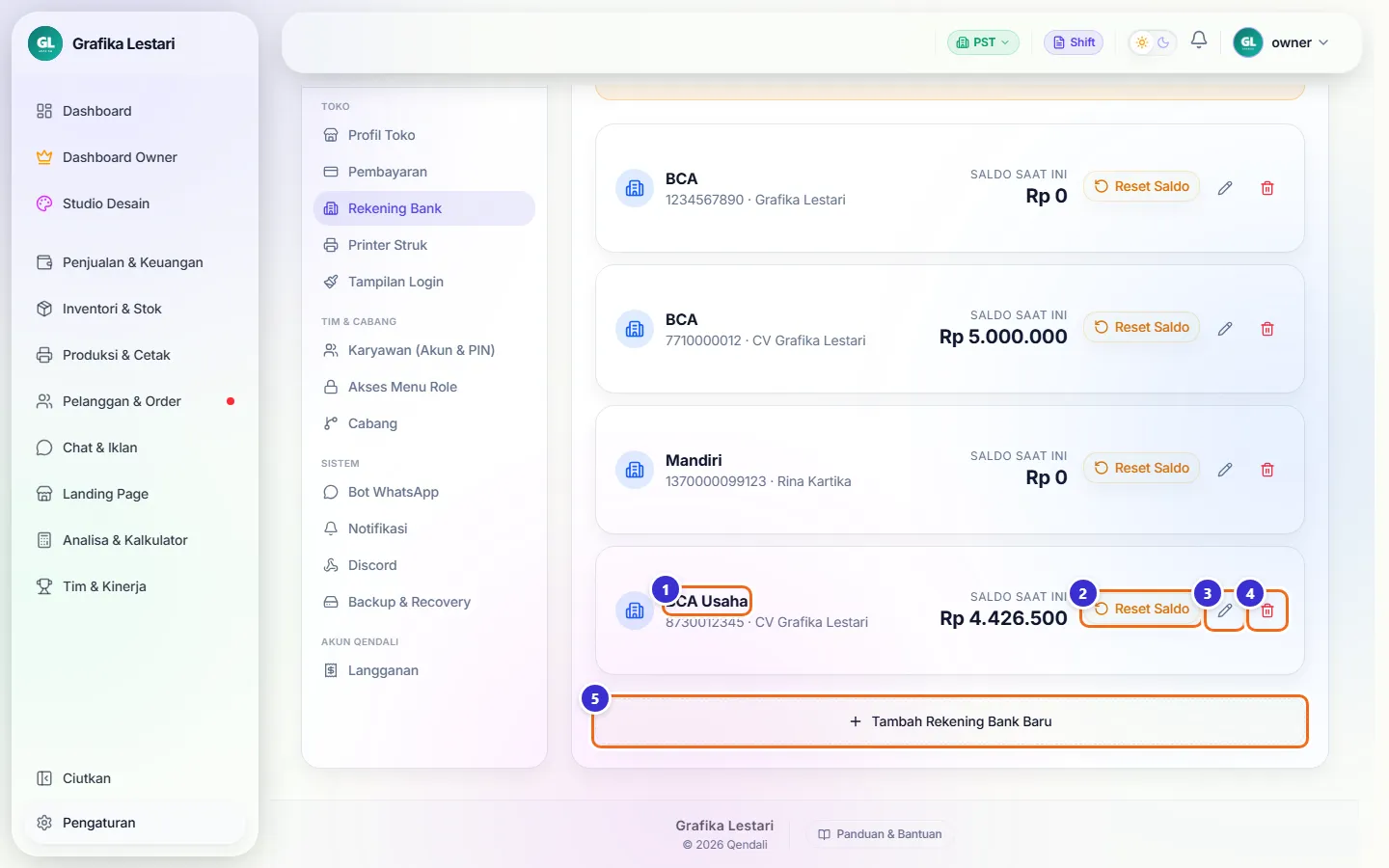The image size is (1389, 868).
Task: Expand the owner account menu
Action: [x=1282, y=42]
